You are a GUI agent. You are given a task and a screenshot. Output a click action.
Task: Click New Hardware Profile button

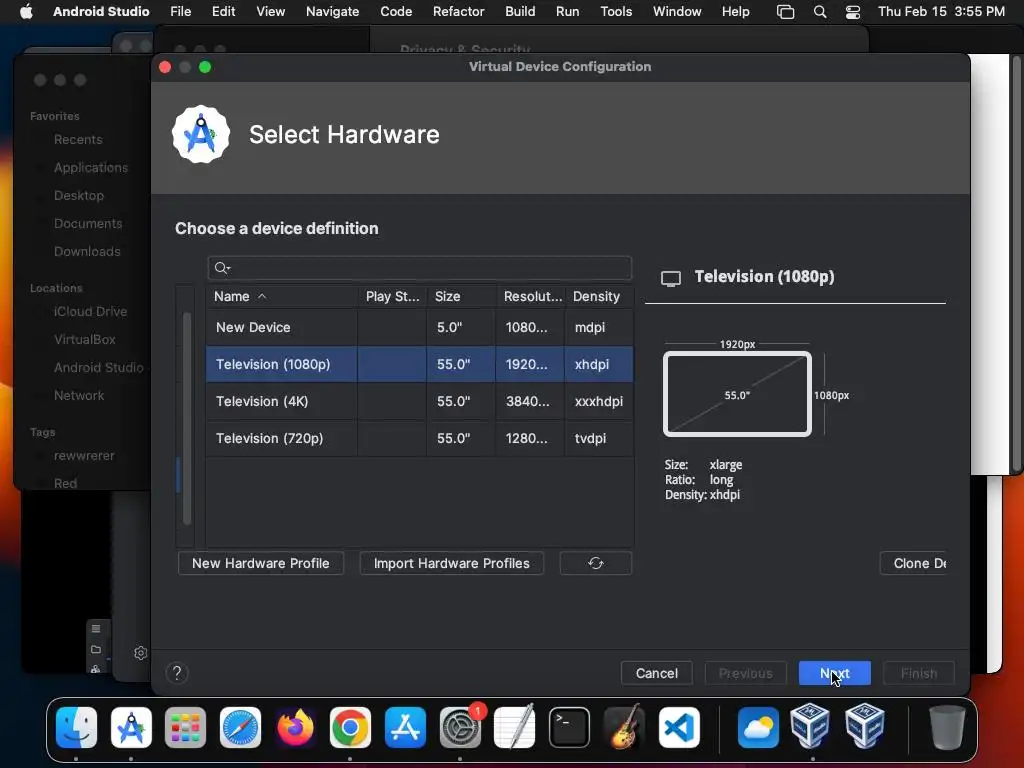tap(261, 563)
